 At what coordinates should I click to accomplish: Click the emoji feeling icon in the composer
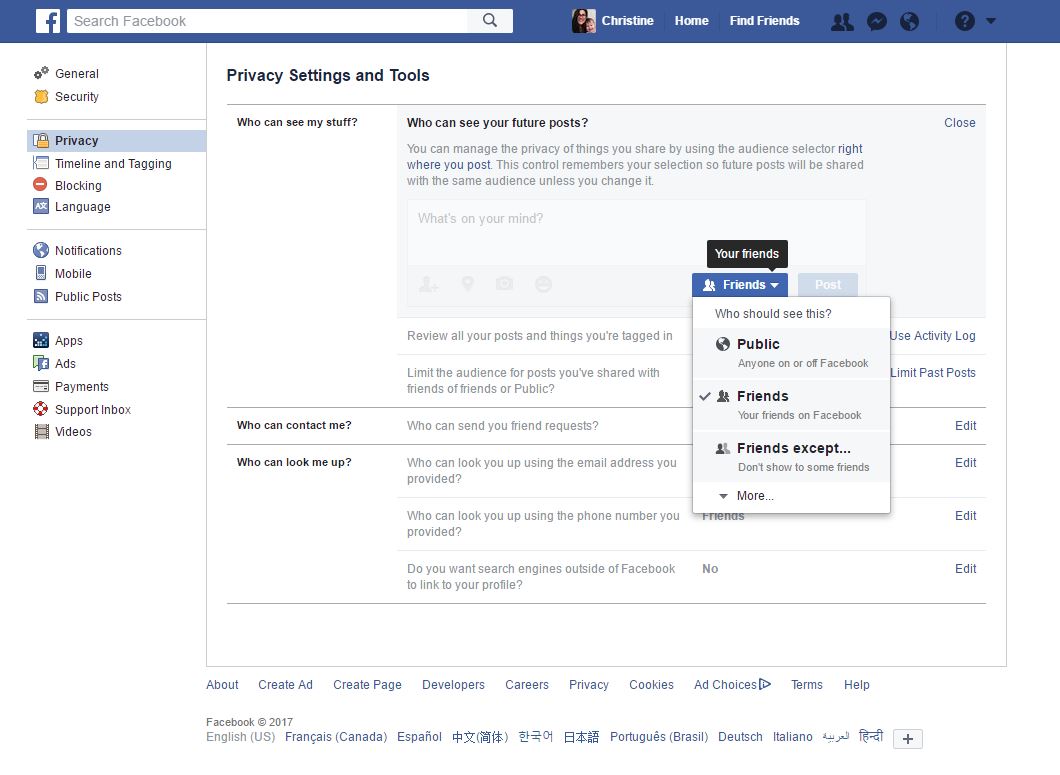pyautogui.click(x=544, y=284)
